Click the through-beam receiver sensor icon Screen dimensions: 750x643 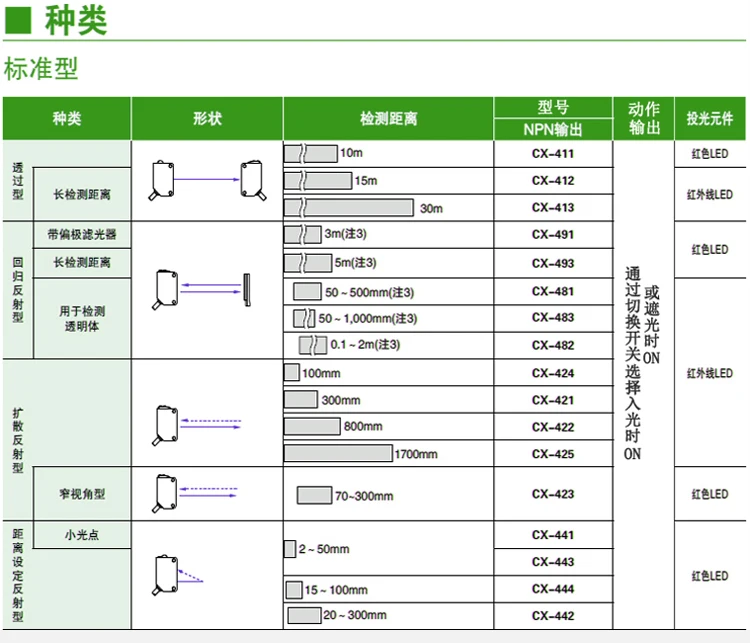(253, 180)
